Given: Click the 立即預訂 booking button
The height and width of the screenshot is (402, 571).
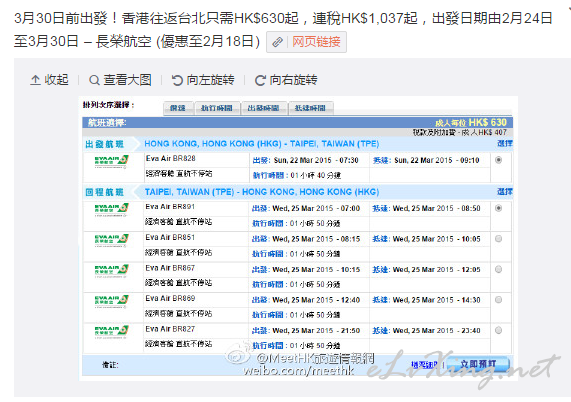Looking at the screenshot, I should 477,364.
